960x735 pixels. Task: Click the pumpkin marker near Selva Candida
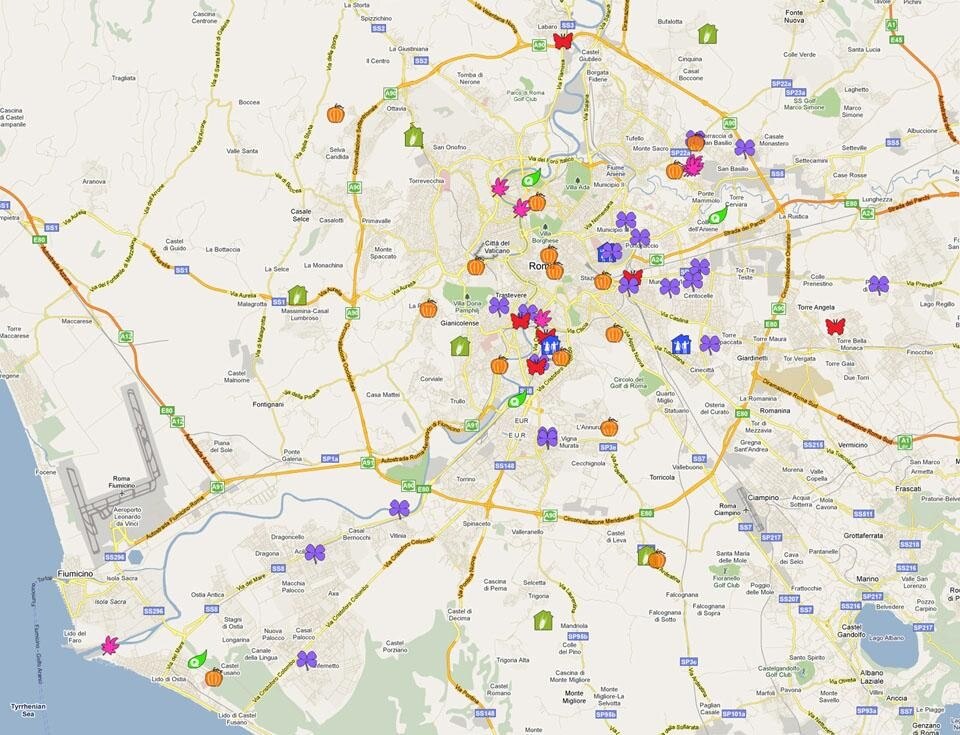(336, 114)
